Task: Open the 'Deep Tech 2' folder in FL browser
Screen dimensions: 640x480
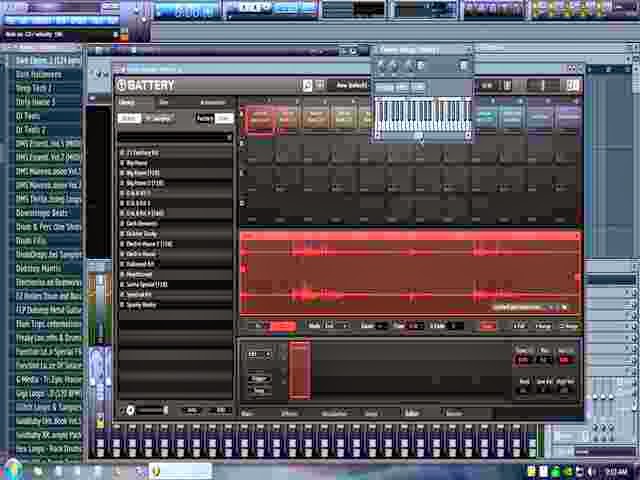Action: tap(34, 88)
